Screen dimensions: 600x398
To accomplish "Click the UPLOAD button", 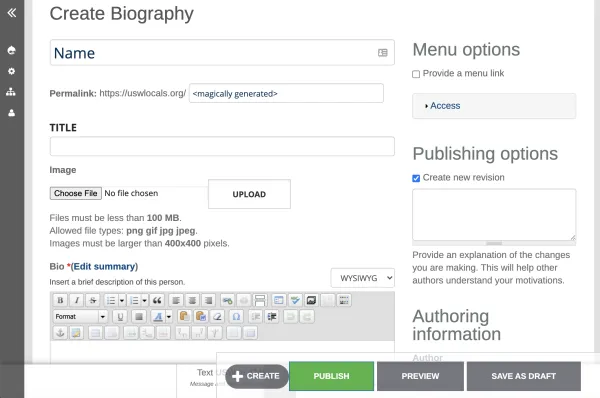I will (249, 194).
